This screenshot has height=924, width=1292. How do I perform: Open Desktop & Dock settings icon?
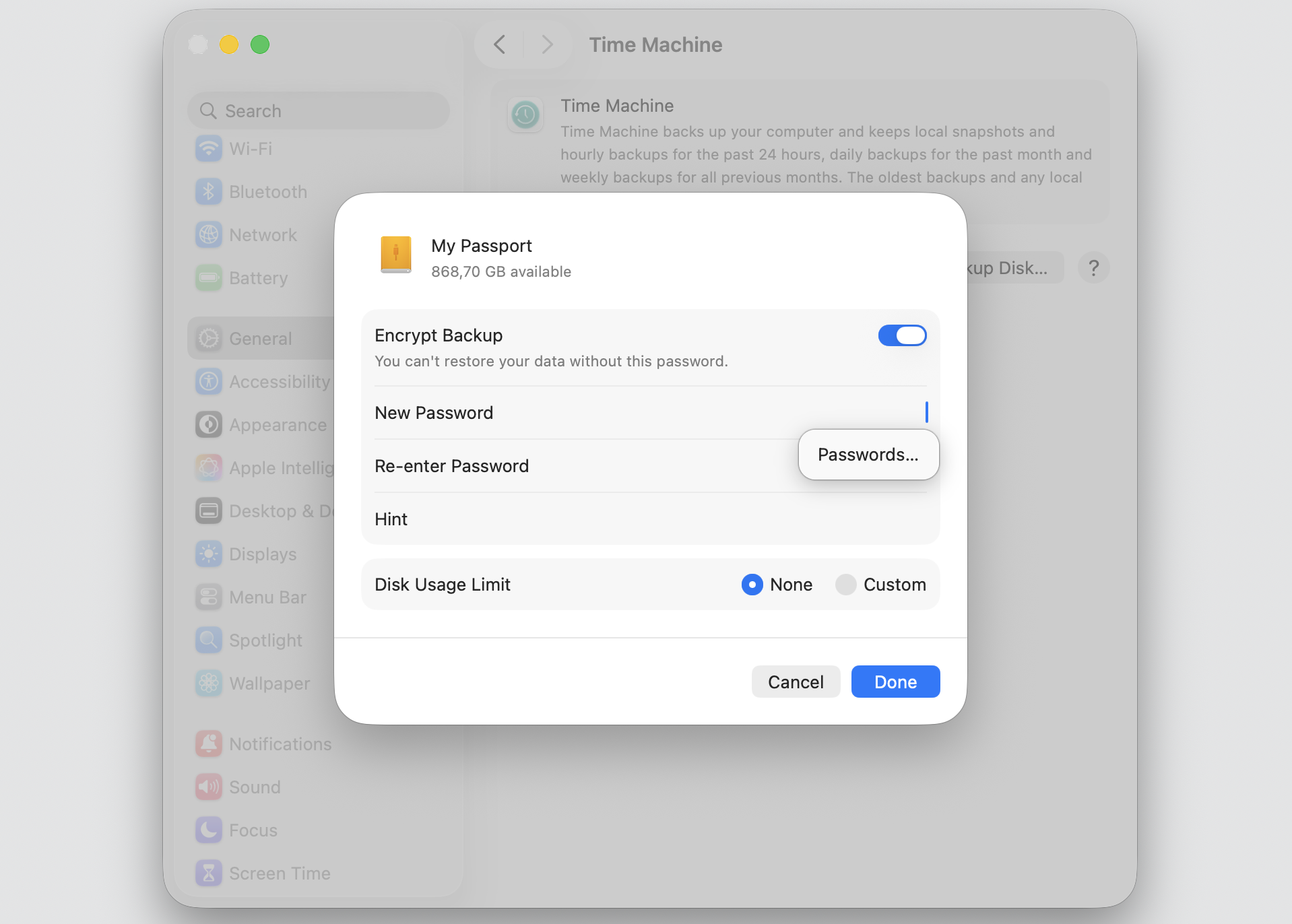pyautogui.click(x=209, y=511)
